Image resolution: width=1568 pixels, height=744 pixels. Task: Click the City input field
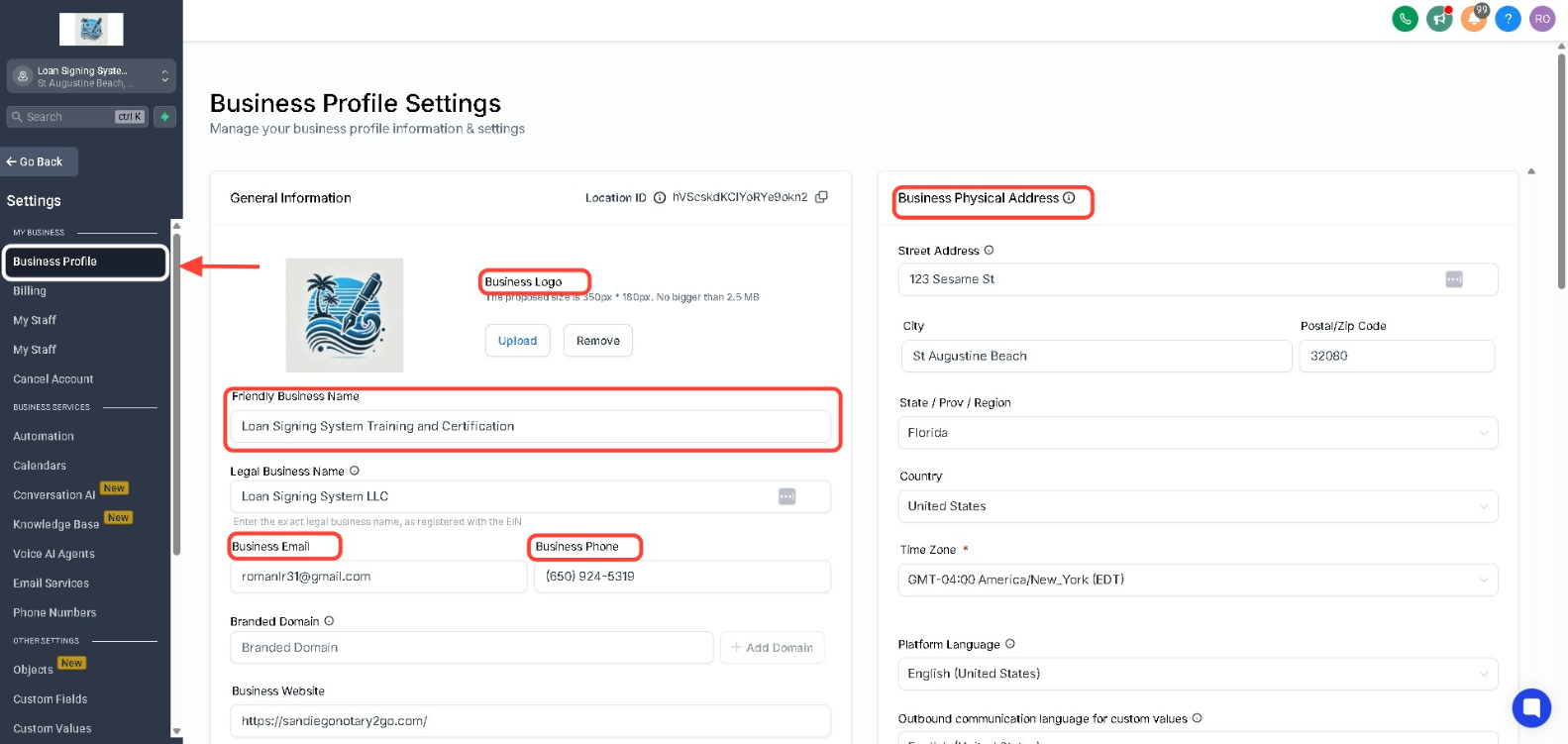point(1097,357)
